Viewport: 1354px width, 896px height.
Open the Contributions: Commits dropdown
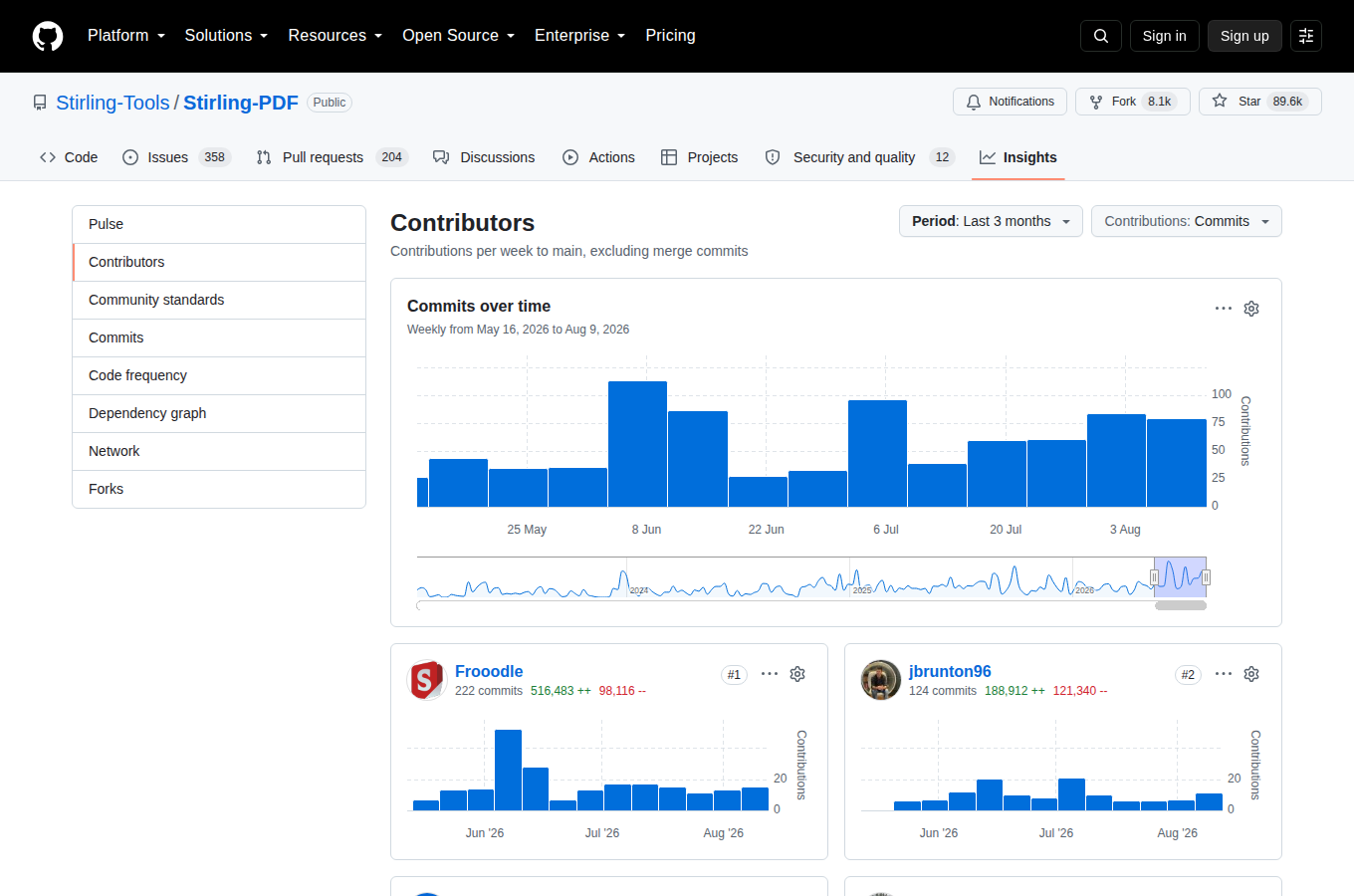(1187, 221)
